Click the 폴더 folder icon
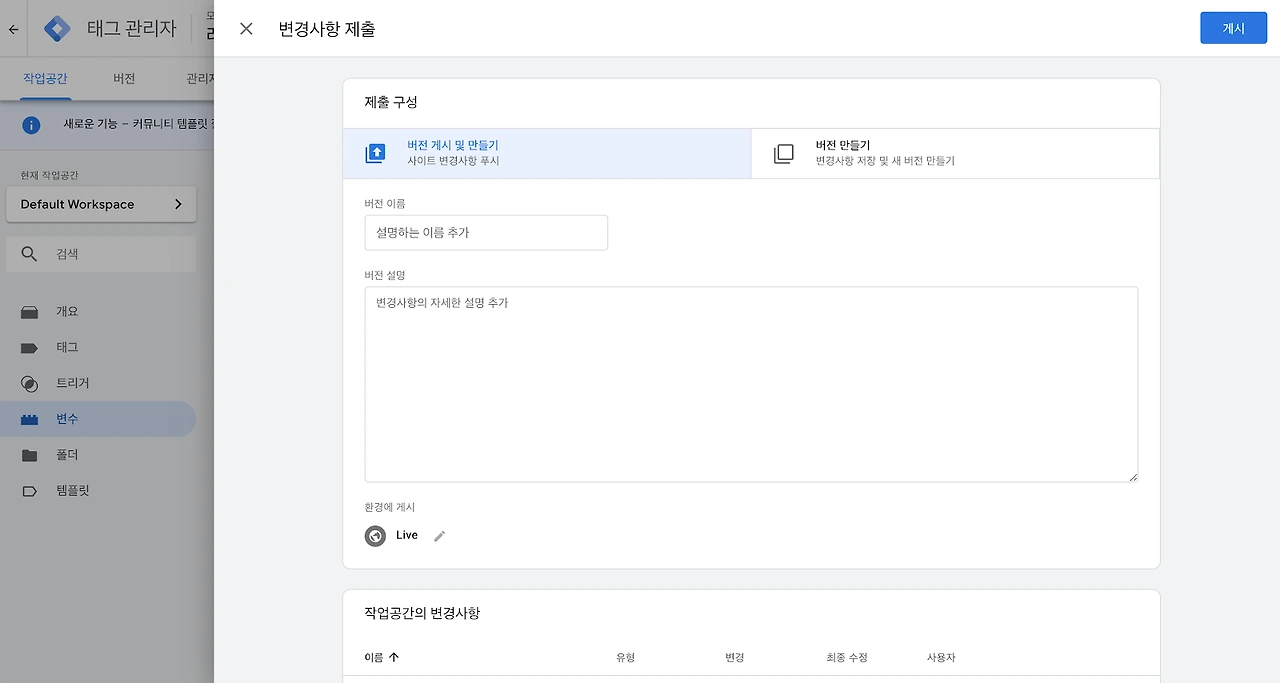The width and height of the screenshot is (1280, 683). (29, 455)
